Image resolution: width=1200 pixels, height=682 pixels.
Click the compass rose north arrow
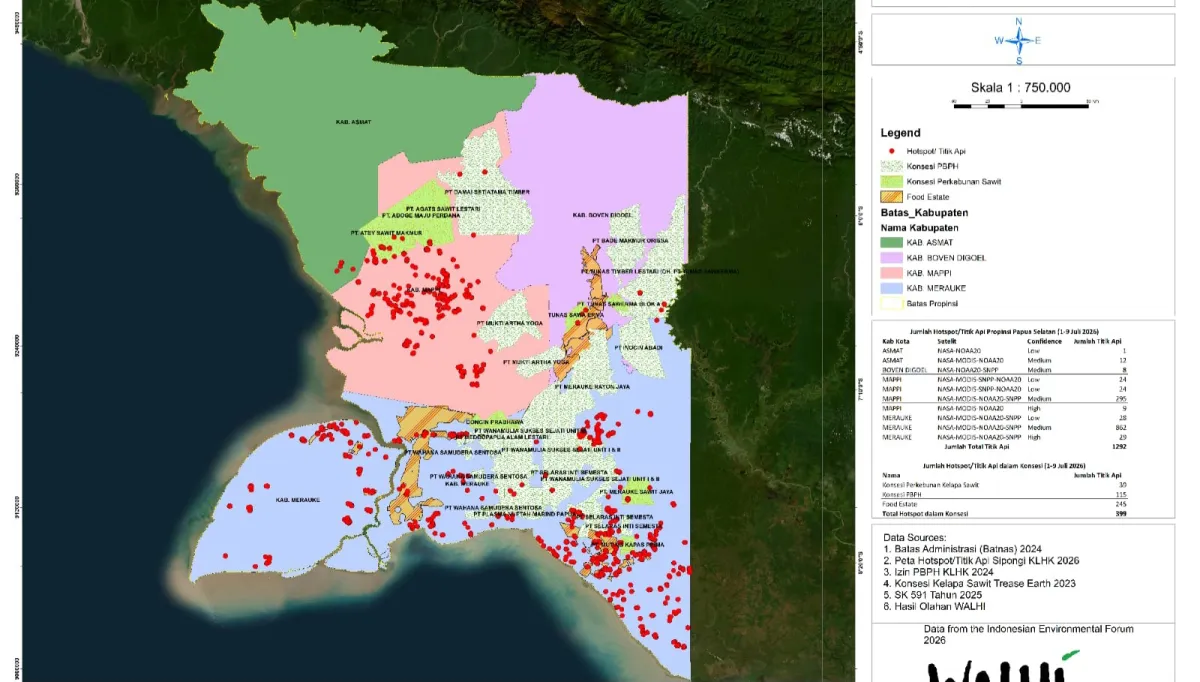point(1019,41)
